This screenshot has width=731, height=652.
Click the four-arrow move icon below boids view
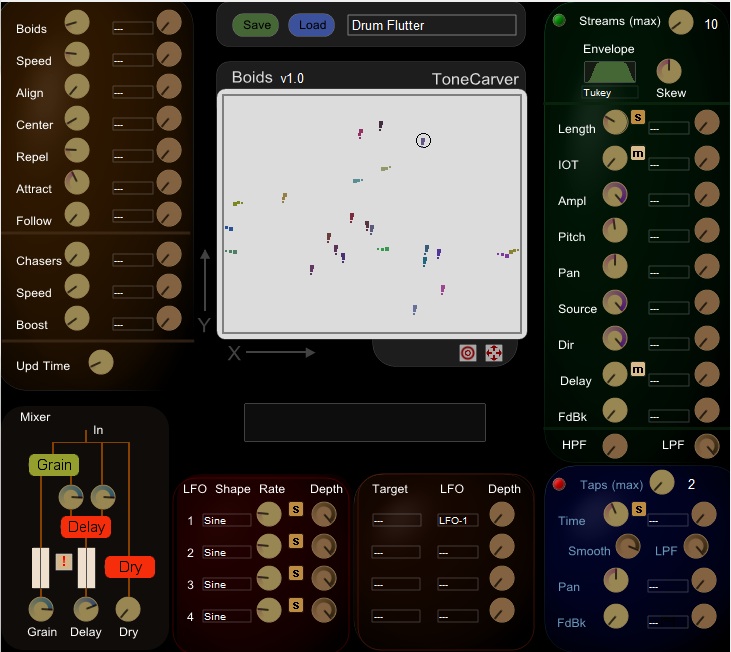click(494, 353)
